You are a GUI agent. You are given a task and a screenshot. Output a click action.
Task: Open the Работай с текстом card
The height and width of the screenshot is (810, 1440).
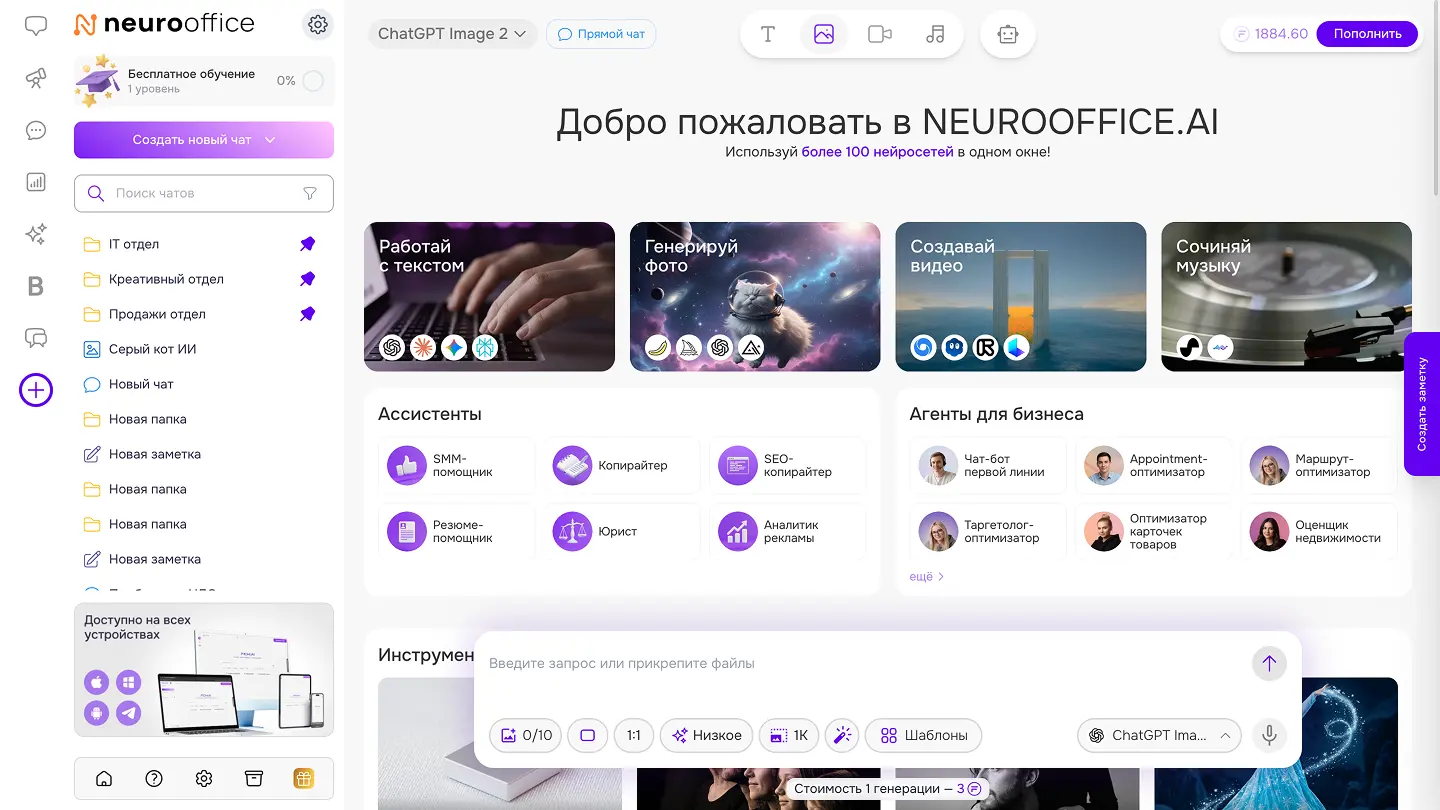coord(489,296)
